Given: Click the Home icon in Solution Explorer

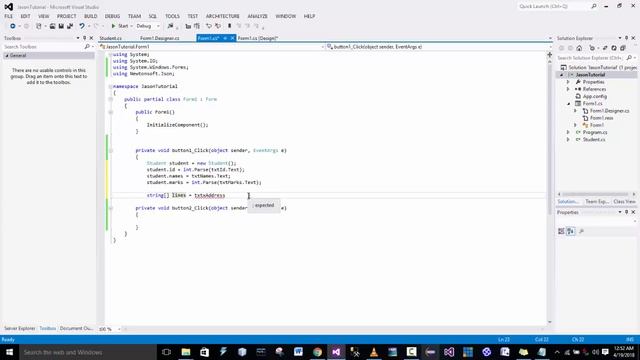Looking at the screenshot, I should (579, 48).
